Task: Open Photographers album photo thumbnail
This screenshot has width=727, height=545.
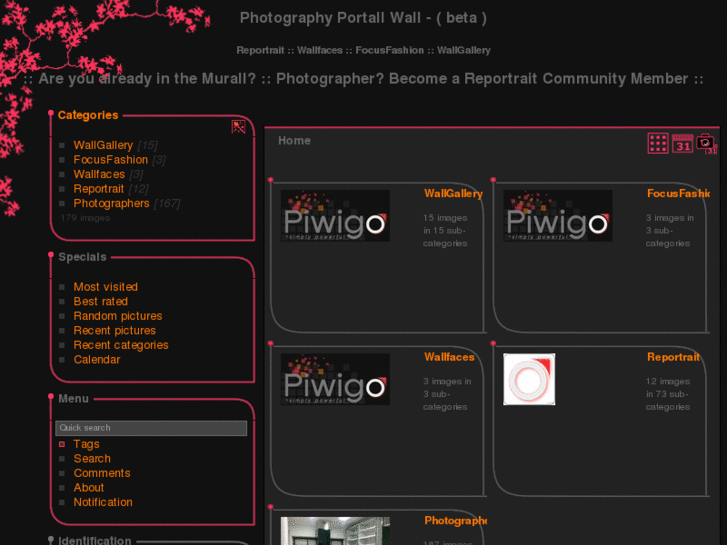Action: point(335,531)
